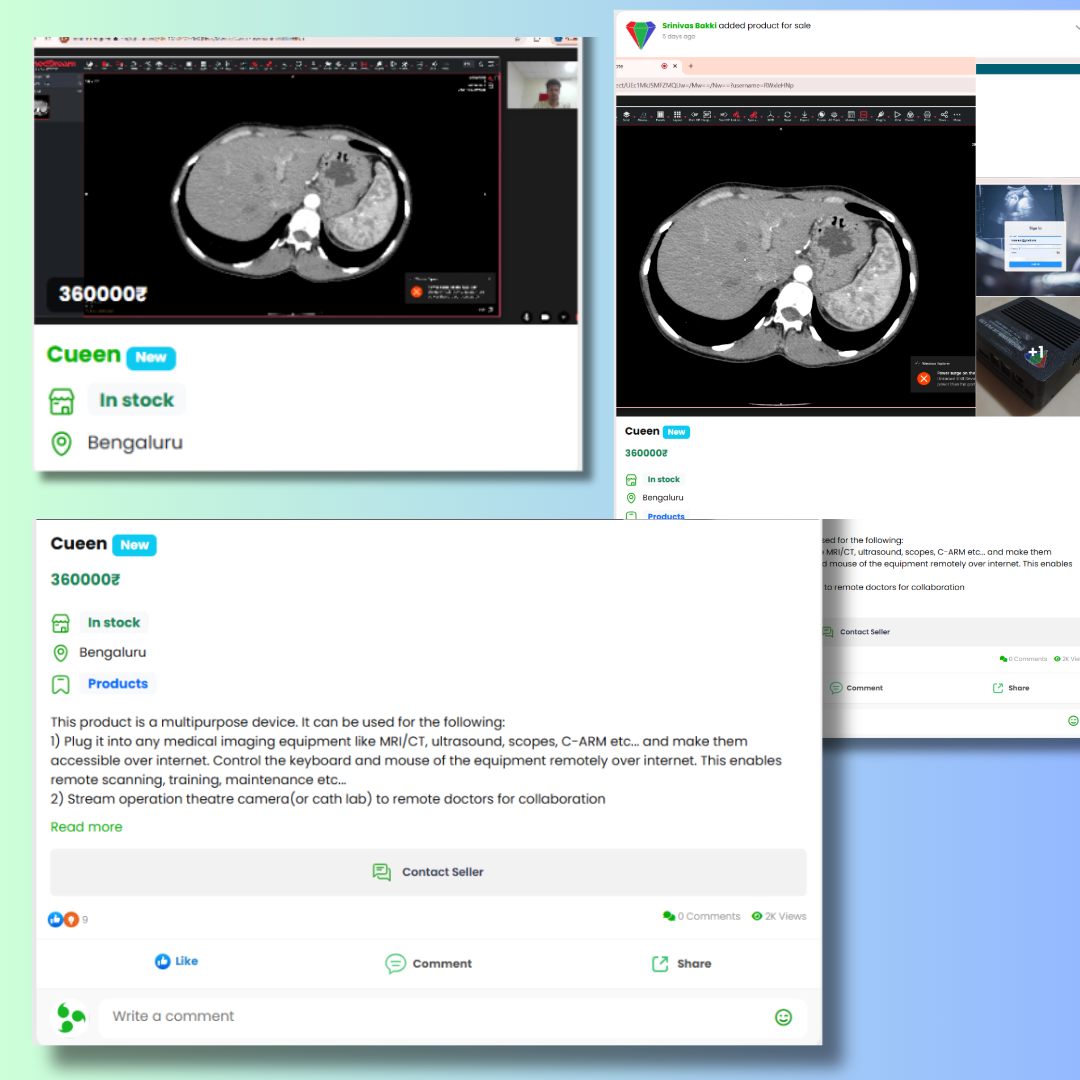Click the 2K Views label in the description card

click(785, 916)
